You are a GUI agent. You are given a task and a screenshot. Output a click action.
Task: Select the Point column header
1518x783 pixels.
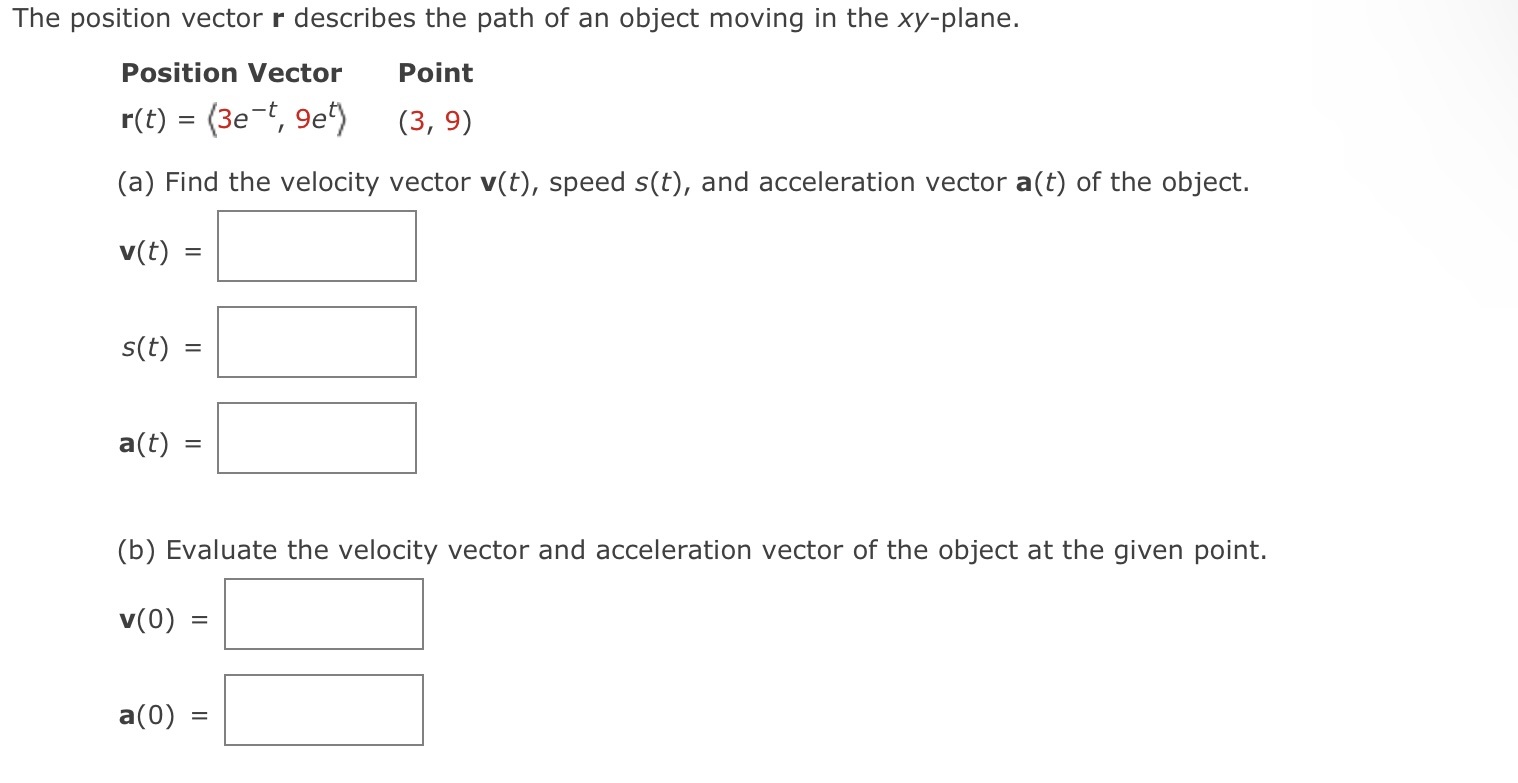click(x=434, y=73)
